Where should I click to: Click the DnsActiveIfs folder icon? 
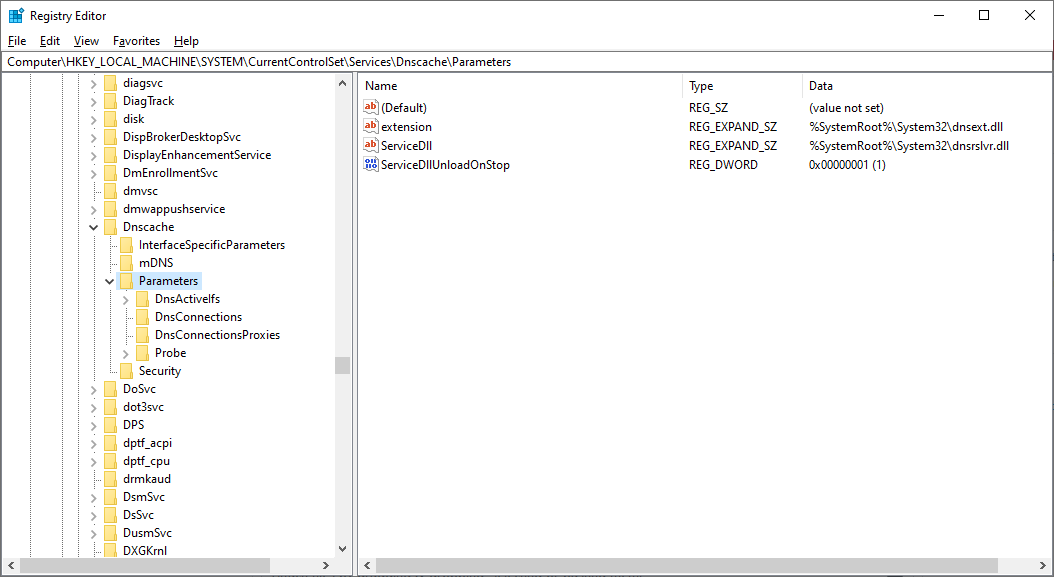[x=143, y=299]
